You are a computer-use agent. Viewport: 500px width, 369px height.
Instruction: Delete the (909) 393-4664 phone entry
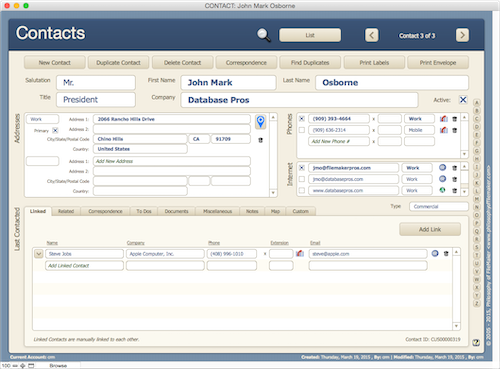click(455, 119)
